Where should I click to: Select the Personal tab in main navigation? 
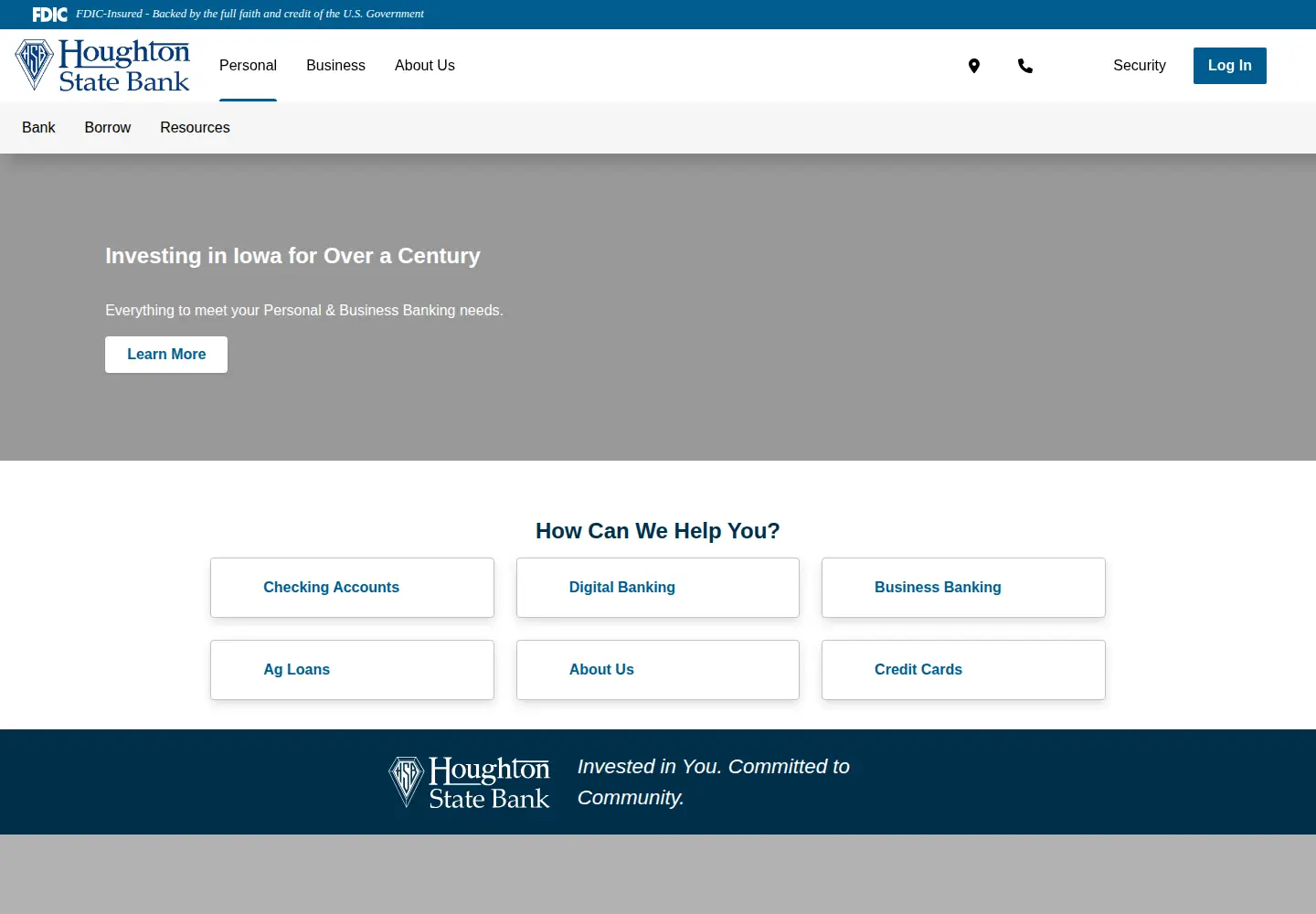tap(248, 66)
